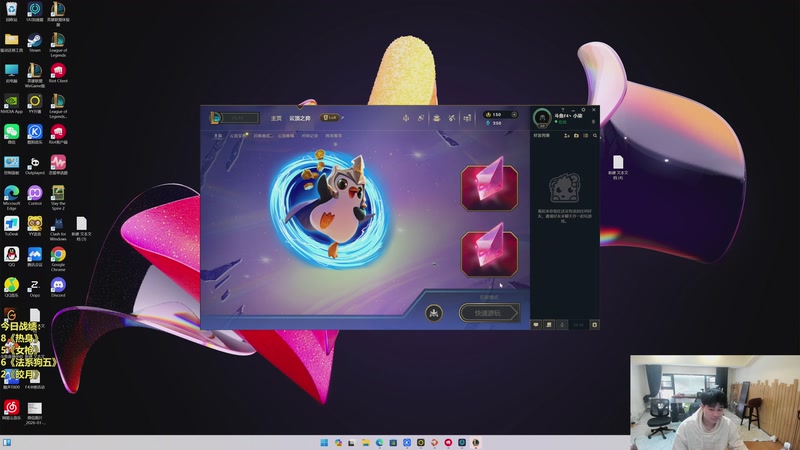800x450 pixels.
Task: Open the missions icon at friends panel bottom
Action: 549,324
